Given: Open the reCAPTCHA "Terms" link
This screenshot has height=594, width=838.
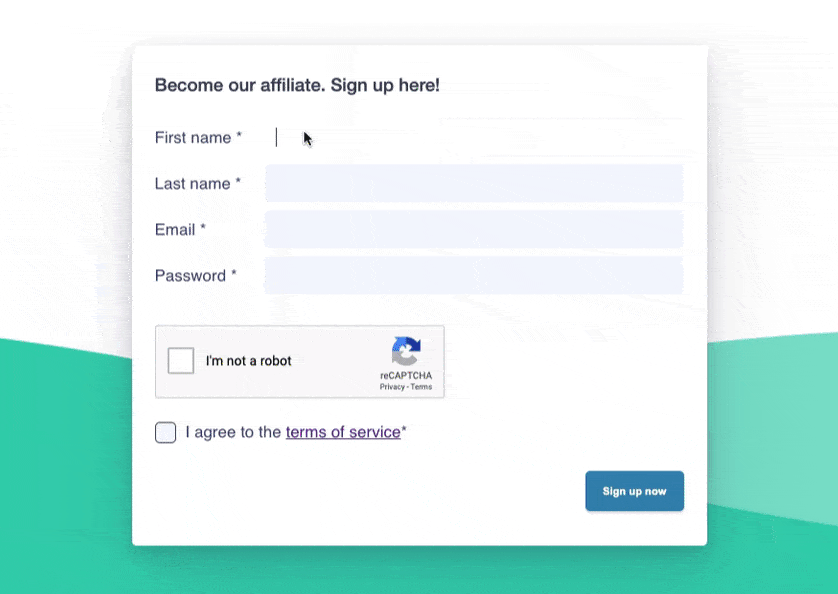Looking at the screenshot, I should click(x=419, y=385).
